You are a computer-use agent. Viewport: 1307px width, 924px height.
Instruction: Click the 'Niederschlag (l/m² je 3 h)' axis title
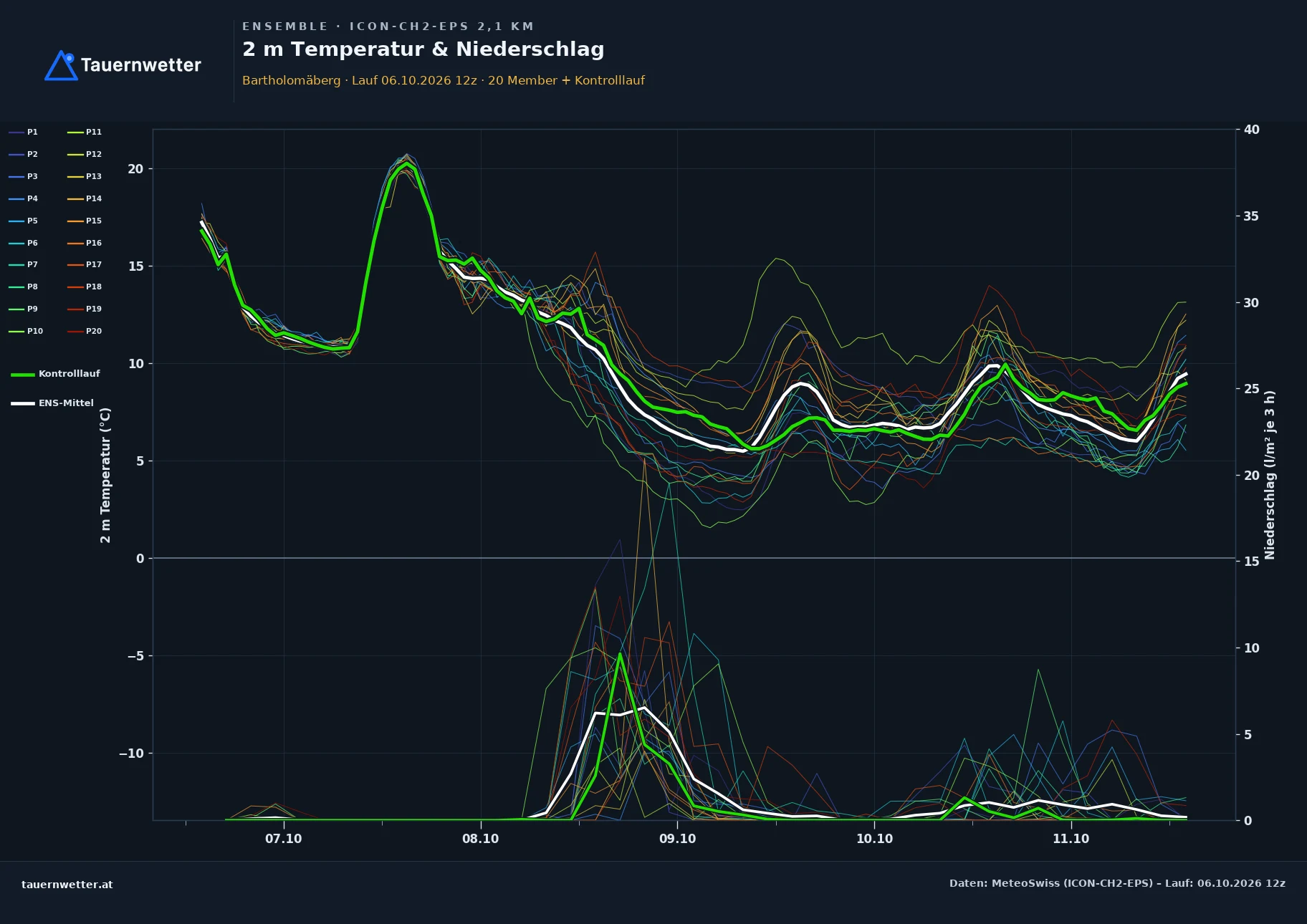1270,475
